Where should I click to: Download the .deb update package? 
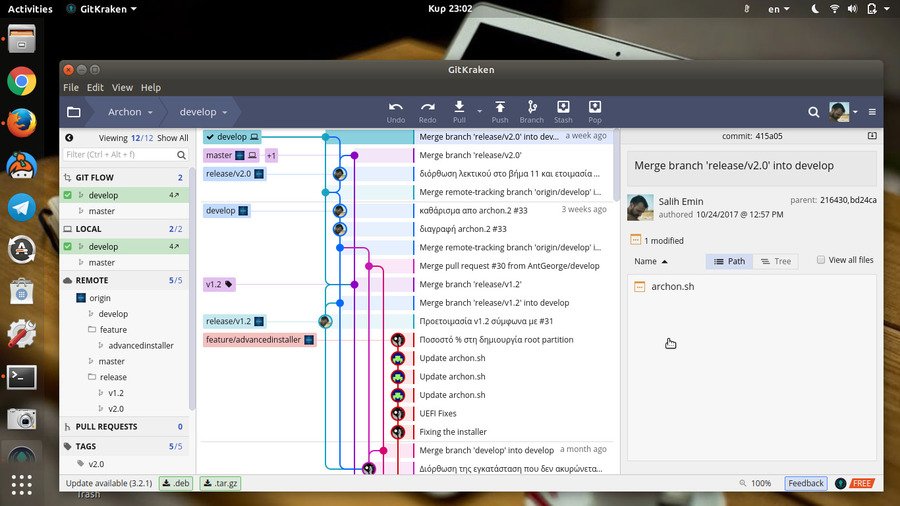pyautogui.click(x=175, y=483)
